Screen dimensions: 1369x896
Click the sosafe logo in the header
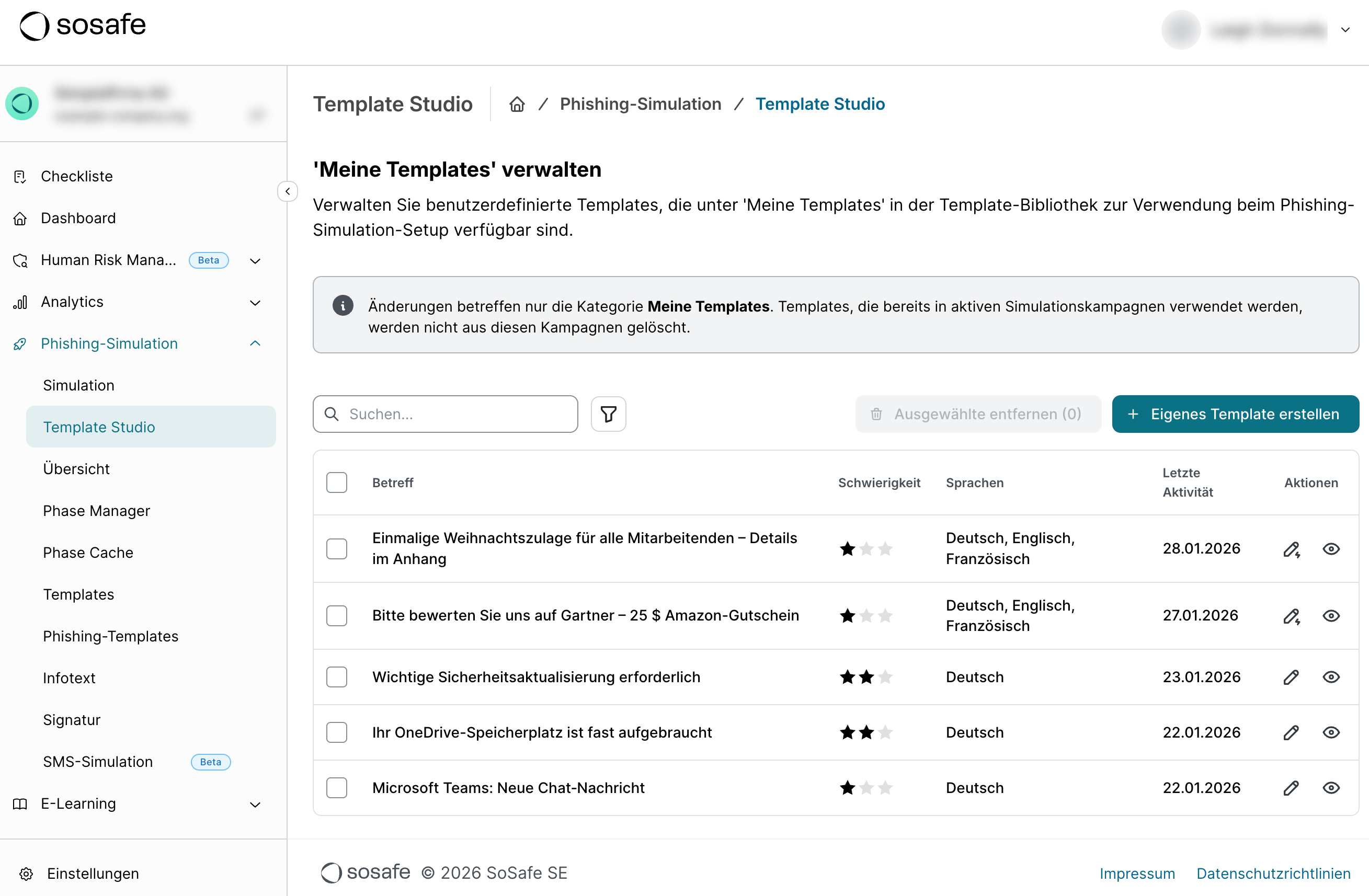(84, 26)
